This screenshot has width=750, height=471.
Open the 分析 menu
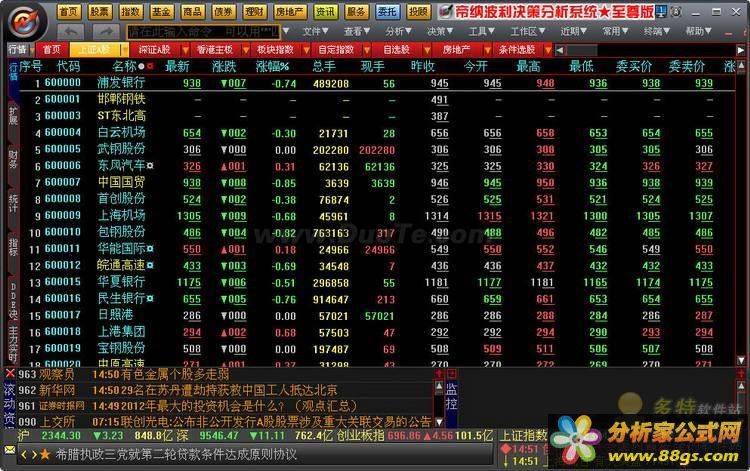pos(398,32)
